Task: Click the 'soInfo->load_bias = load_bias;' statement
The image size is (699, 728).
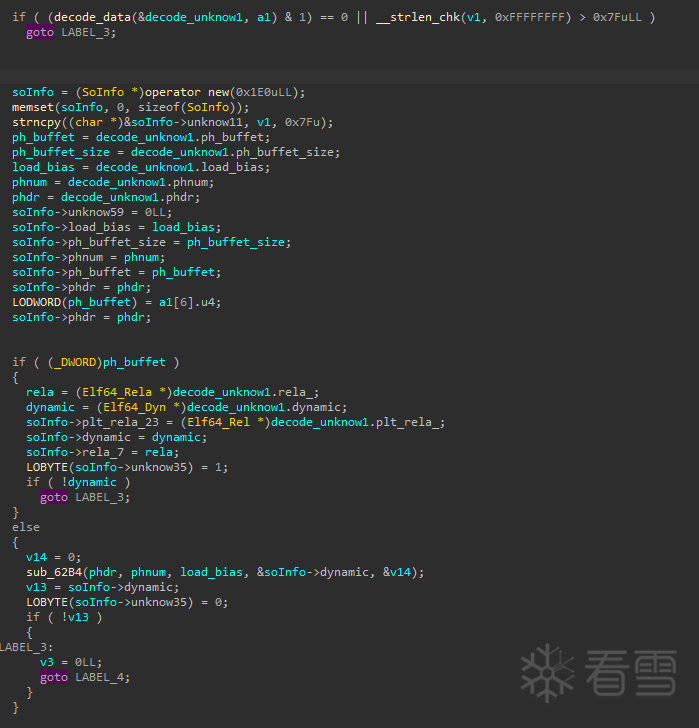Action: pos(116,227)
